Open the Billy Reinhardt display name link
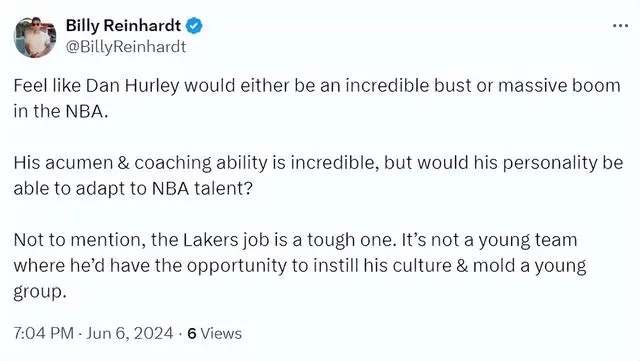The height and width of the screenshot is (361, 640). 123,26
